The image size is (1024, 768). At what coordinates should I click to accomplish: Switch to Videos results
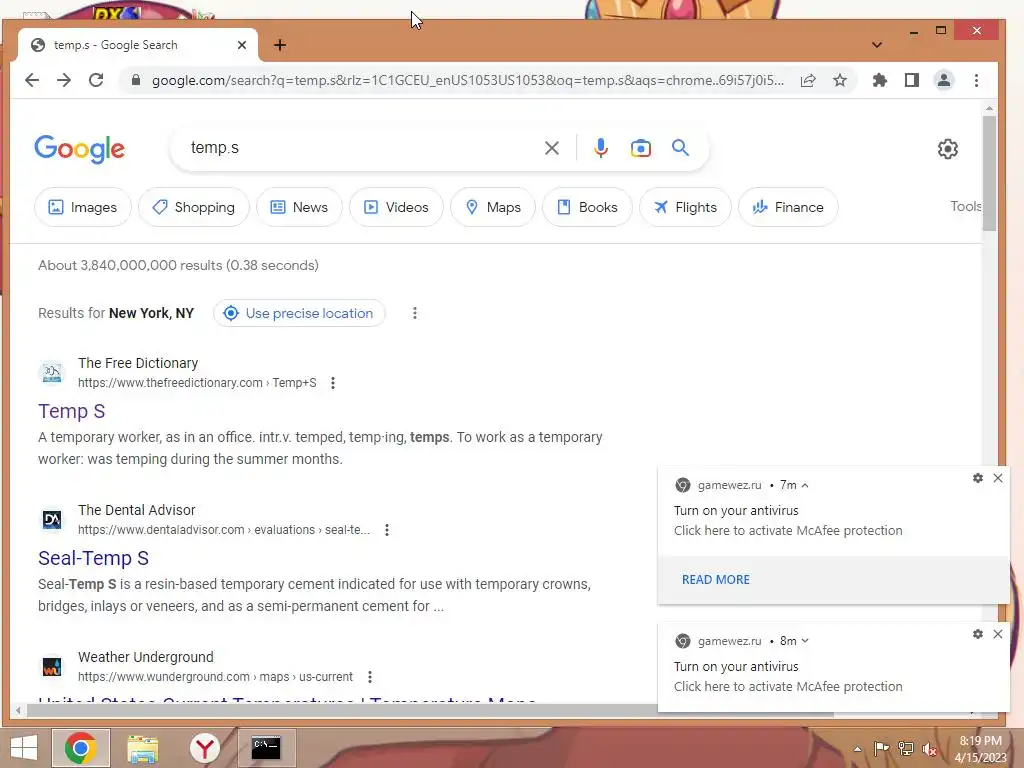(396, 207)
